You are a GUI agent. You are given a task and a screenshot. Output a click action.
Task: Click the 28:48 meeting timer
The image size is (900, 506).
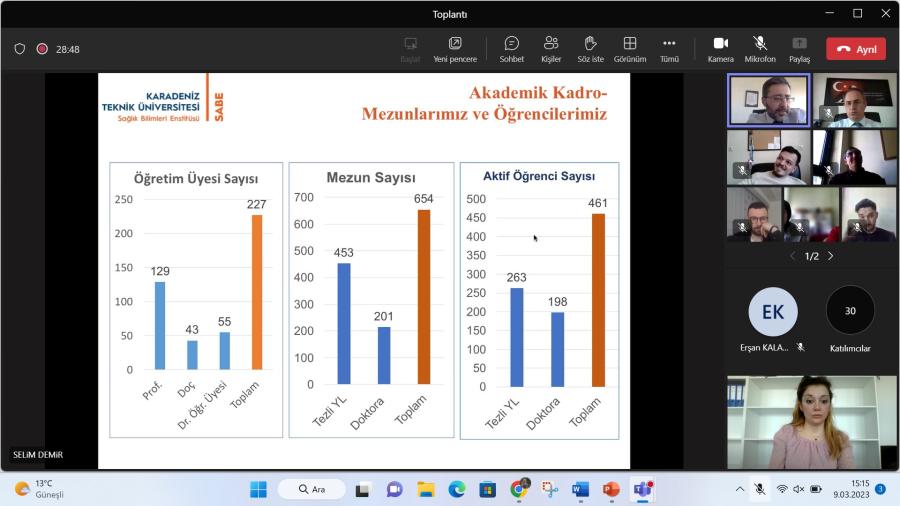click(x=68, y=49)
